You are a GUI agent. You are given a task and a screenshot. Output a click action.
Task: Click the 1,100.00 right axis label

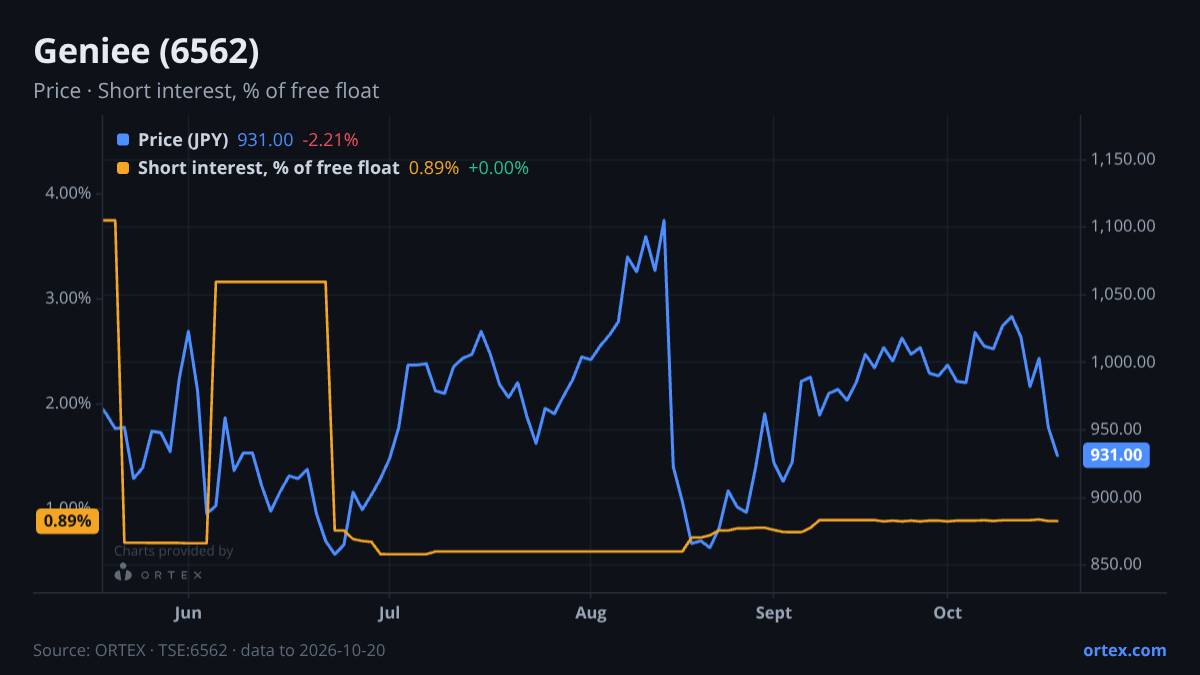pyautogui.click(x=1123, y=226)
